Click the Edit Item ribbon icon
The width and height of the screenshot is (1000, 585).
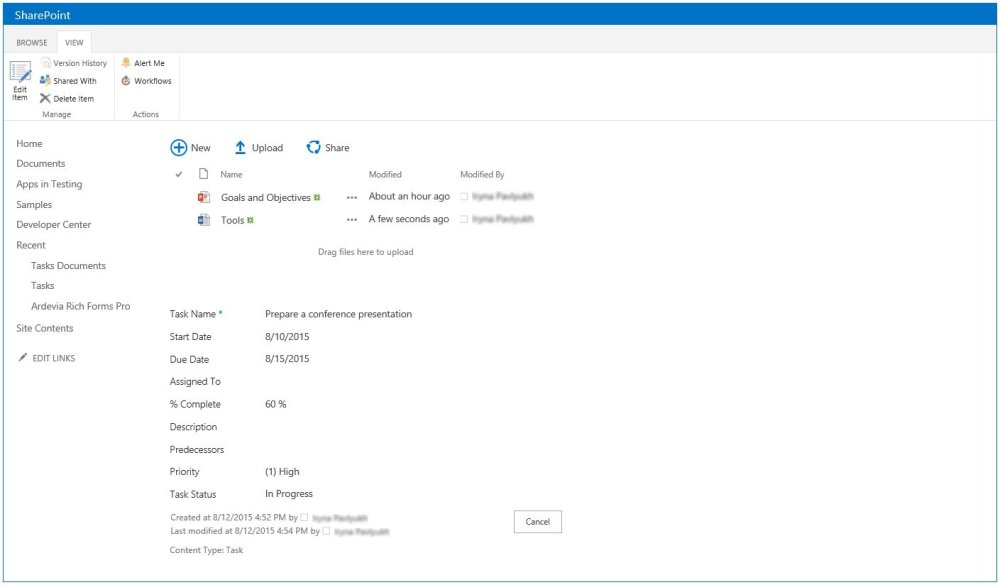[20, 73]
